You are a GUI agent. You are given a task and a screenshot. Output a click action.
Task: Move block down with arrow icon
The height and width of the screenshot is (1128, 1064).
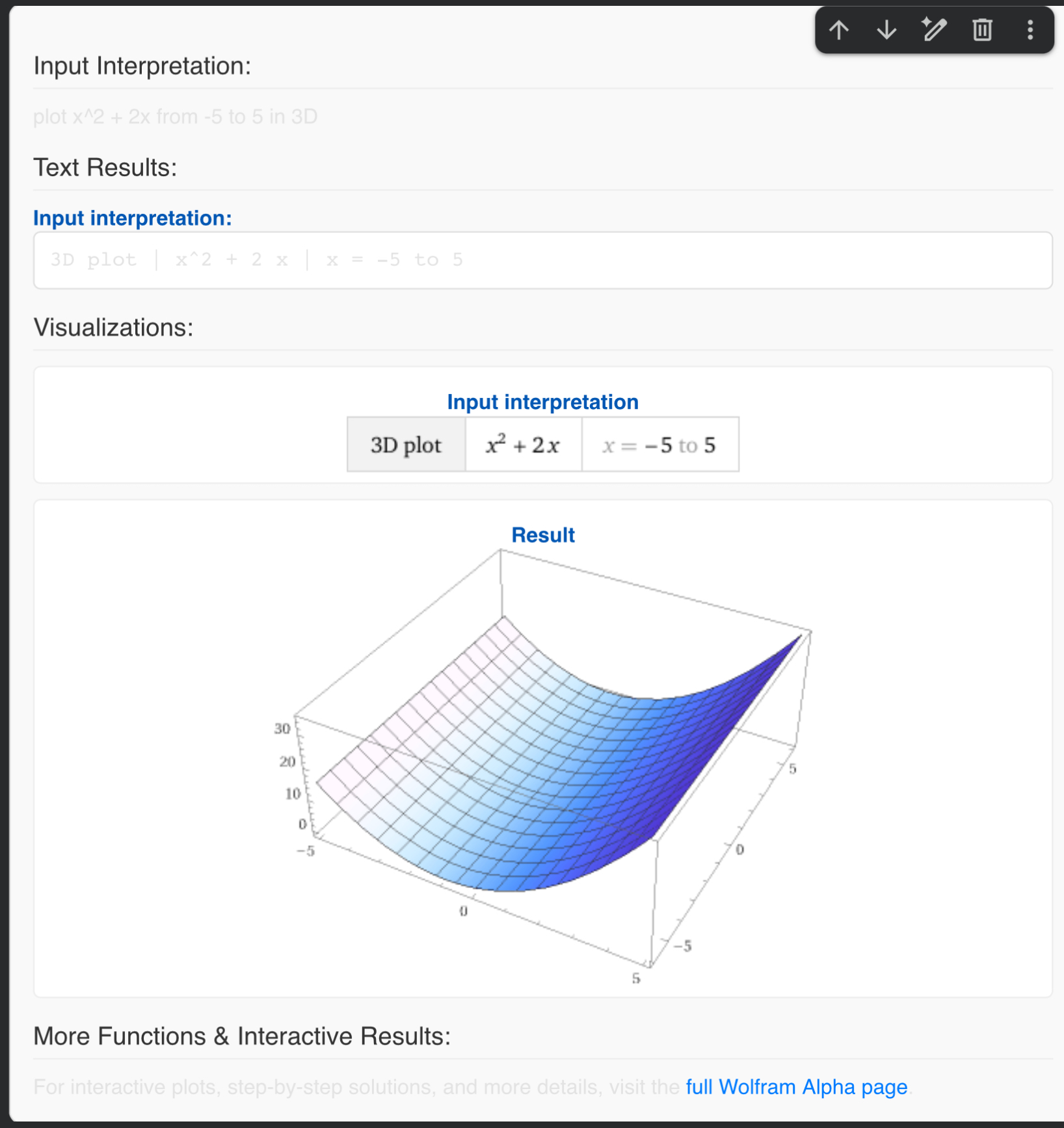886,30
